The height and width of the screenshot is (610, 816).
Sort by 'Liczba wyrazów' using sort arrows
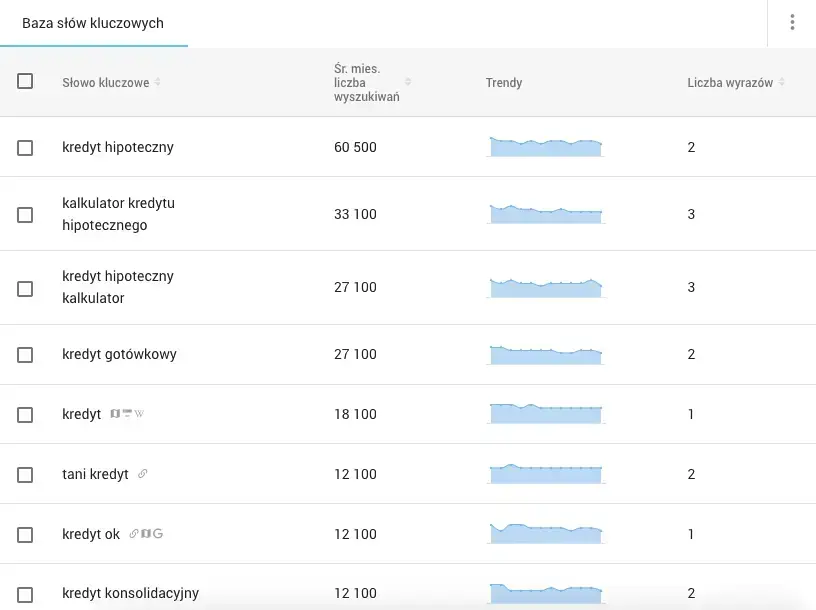(782, 83)
